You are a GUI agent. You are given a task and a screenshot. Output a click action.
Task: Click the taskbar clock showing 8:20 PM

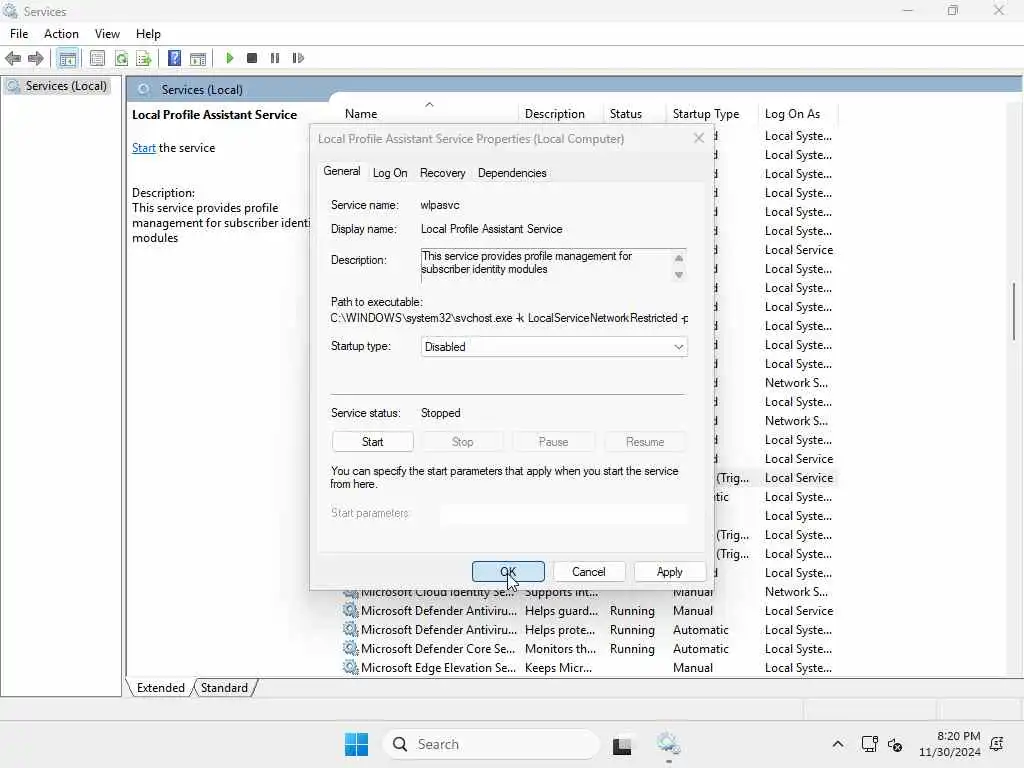pyautogui.click(x=950, y=744)
